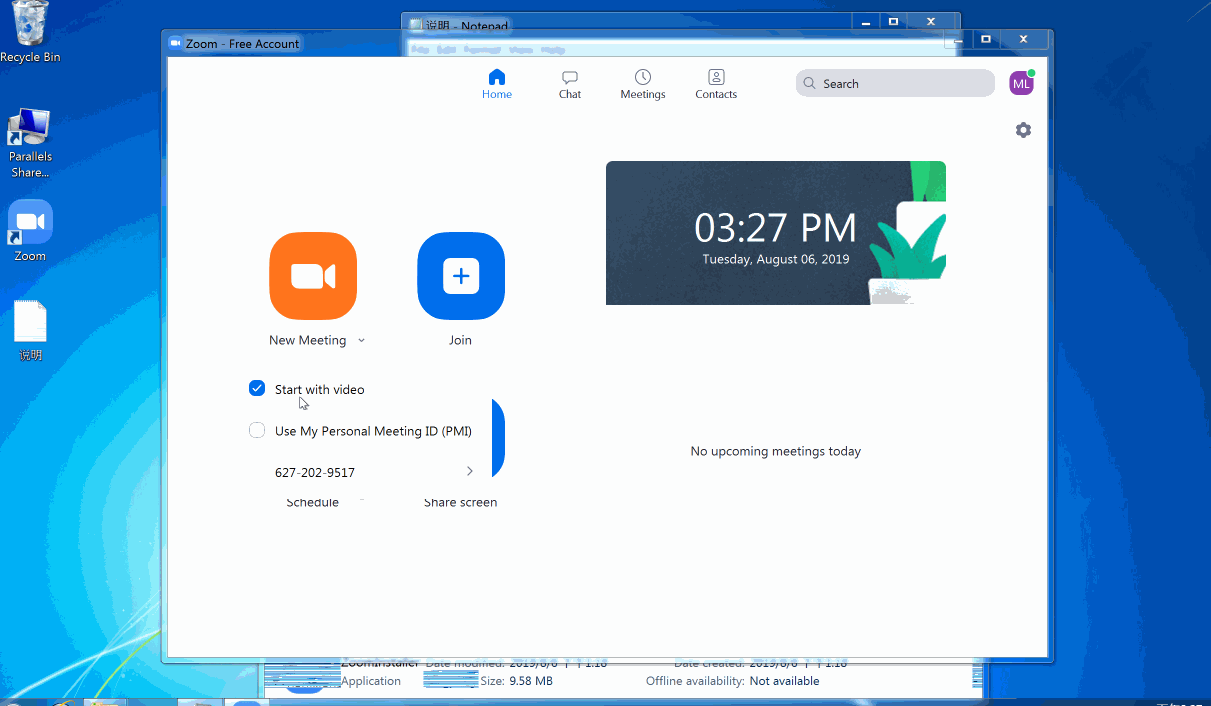1211x706 pixels.
Task: Open the Recycle Bin desktop icon
Action: point(30,33)
